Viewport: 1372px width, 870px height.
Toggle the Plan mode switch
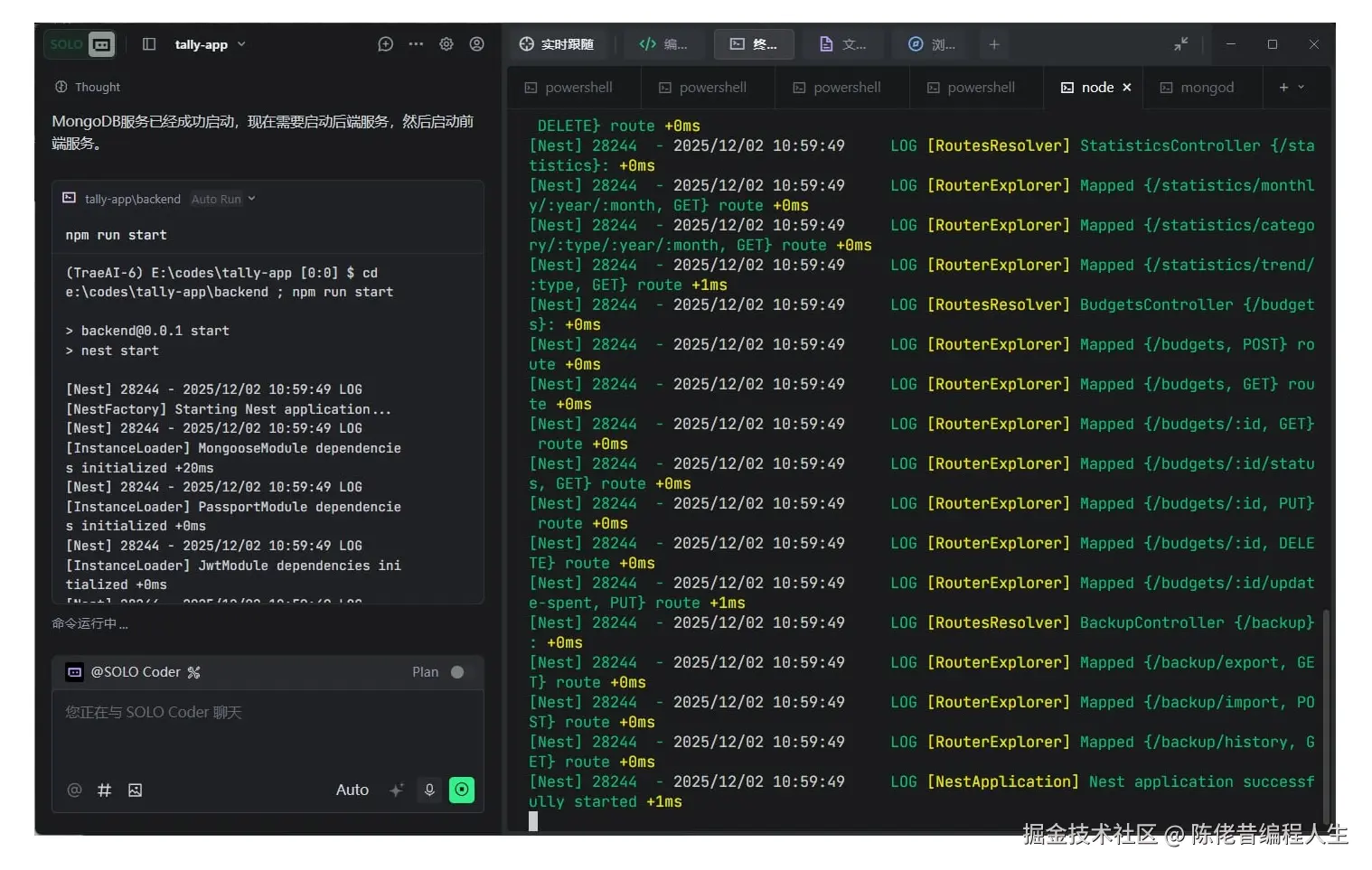[x=456, y=672]
